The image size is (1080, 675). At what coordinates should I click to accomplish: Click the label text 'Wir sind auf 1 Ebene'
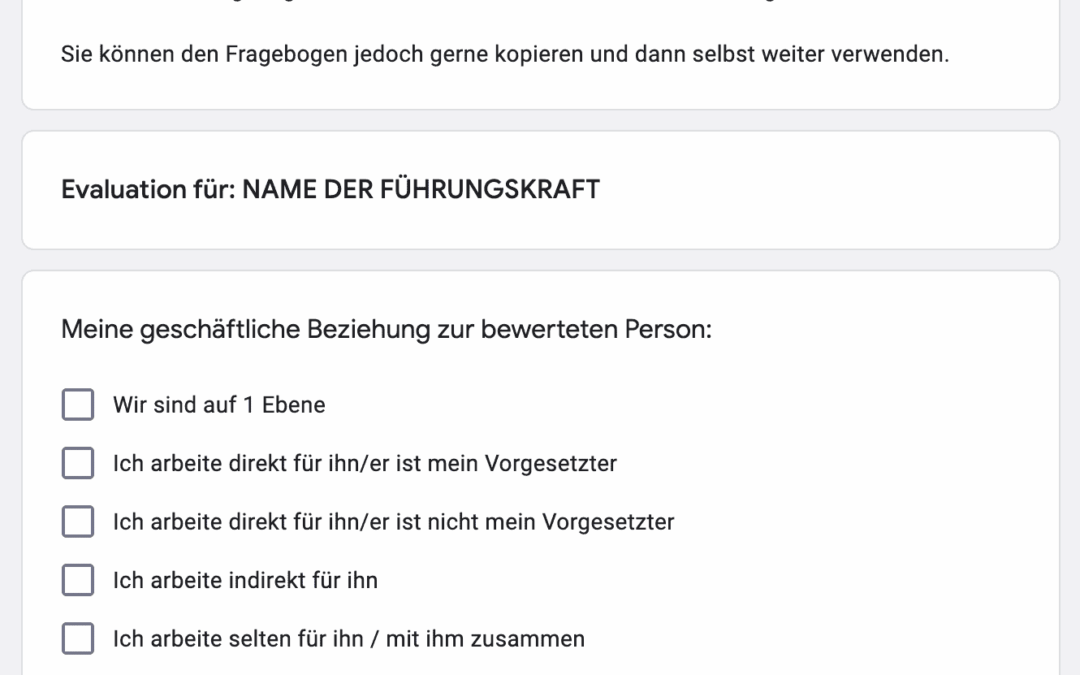point(219,405)
